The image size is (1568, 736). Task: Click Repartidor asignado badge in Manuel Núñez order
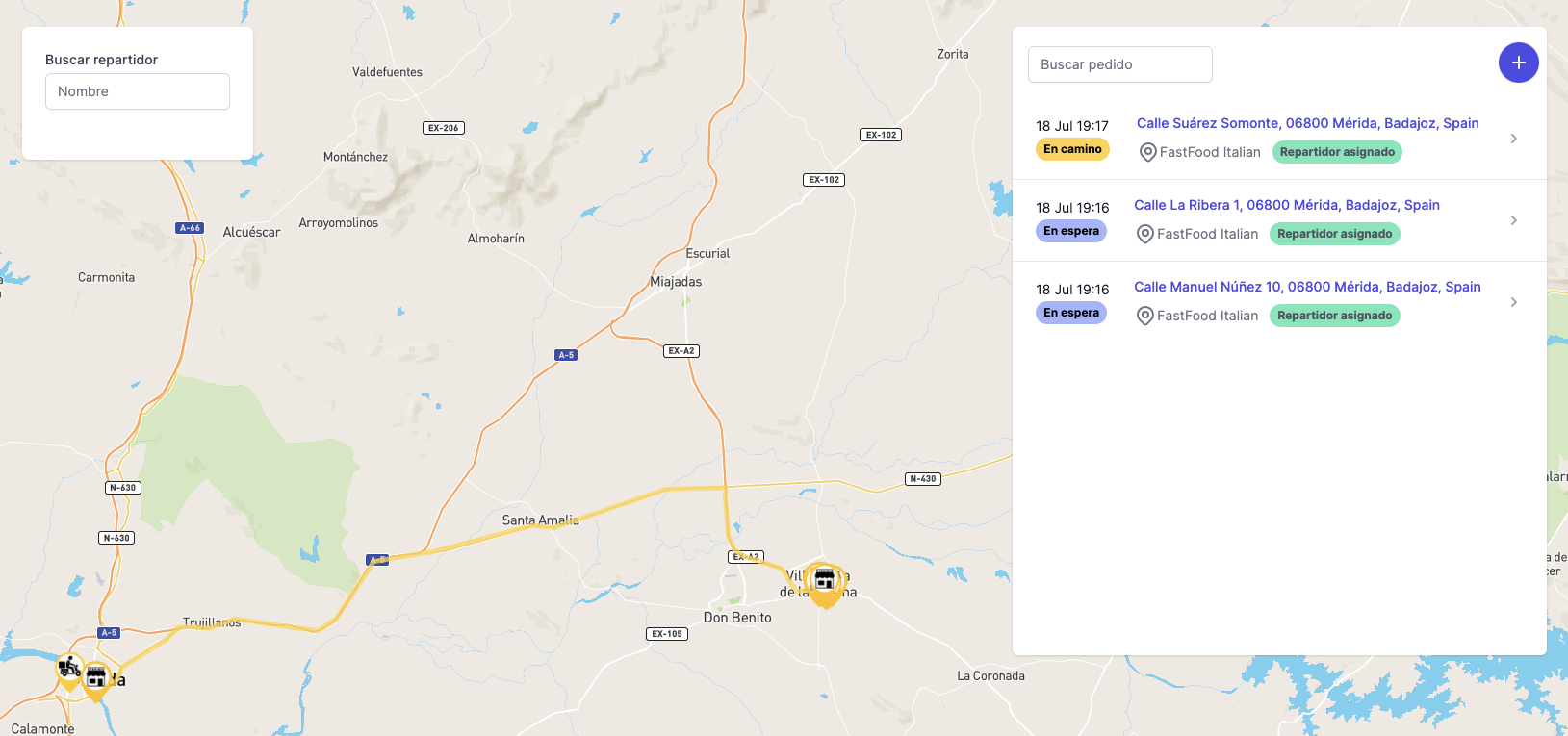(1334, 316)
